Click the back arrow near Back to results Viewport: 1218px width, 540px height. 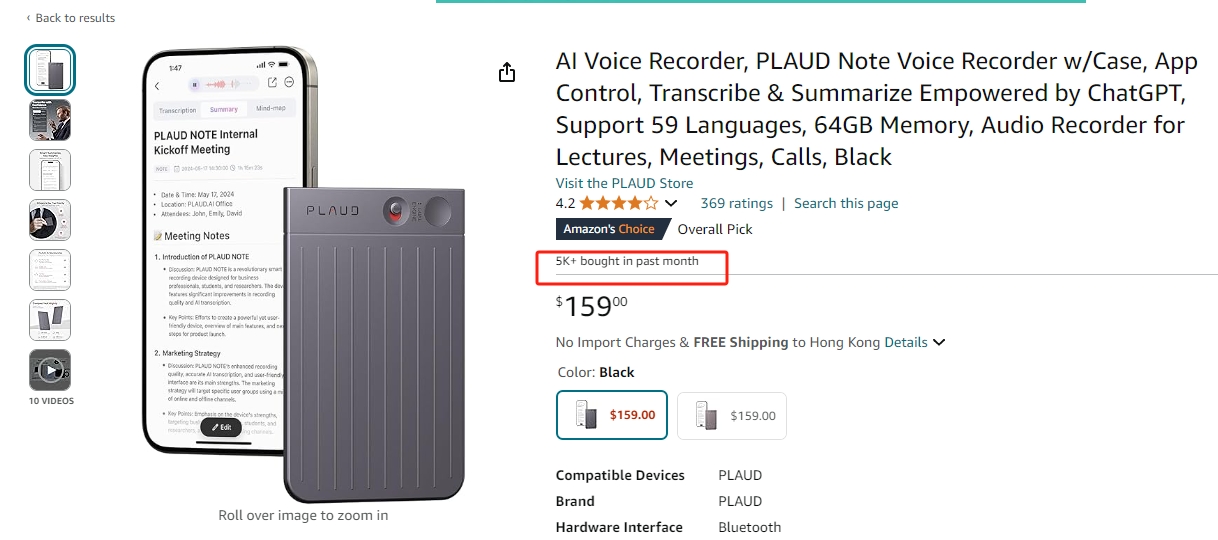pos(28,18)
